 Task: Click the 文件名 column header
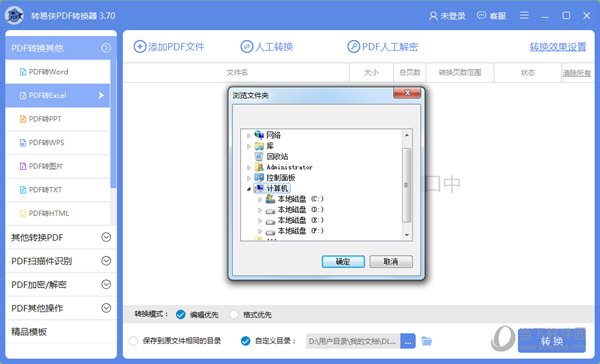(236, 72)
